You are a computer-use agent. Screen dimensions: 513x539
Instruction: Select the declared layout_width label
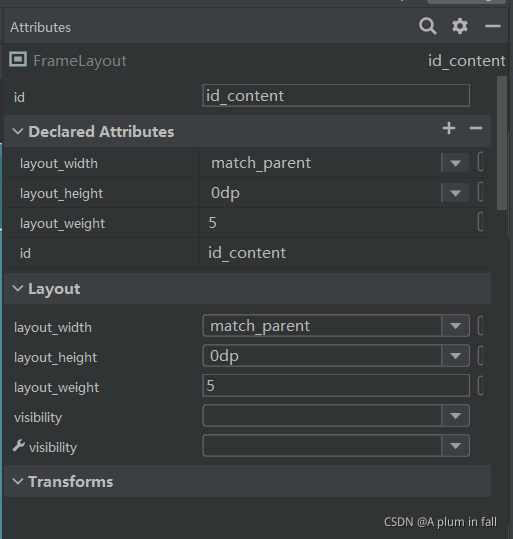(x=59, y=164)
